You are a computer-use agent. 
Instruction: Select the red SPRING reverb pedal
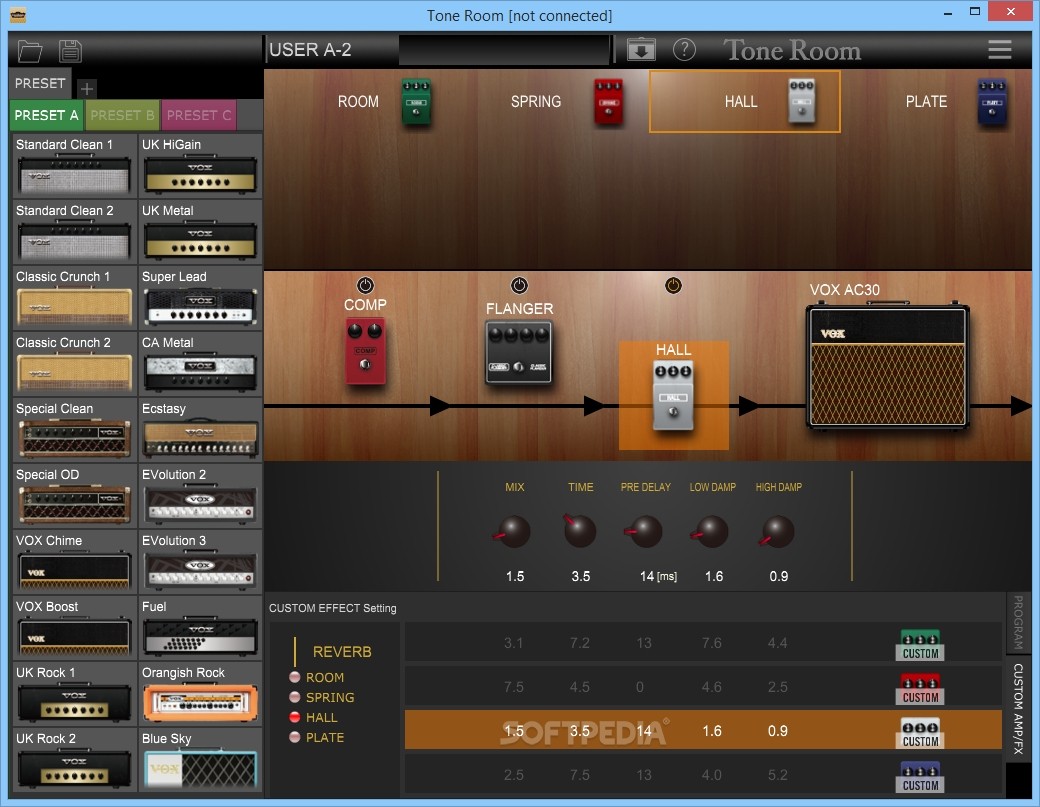608,101
